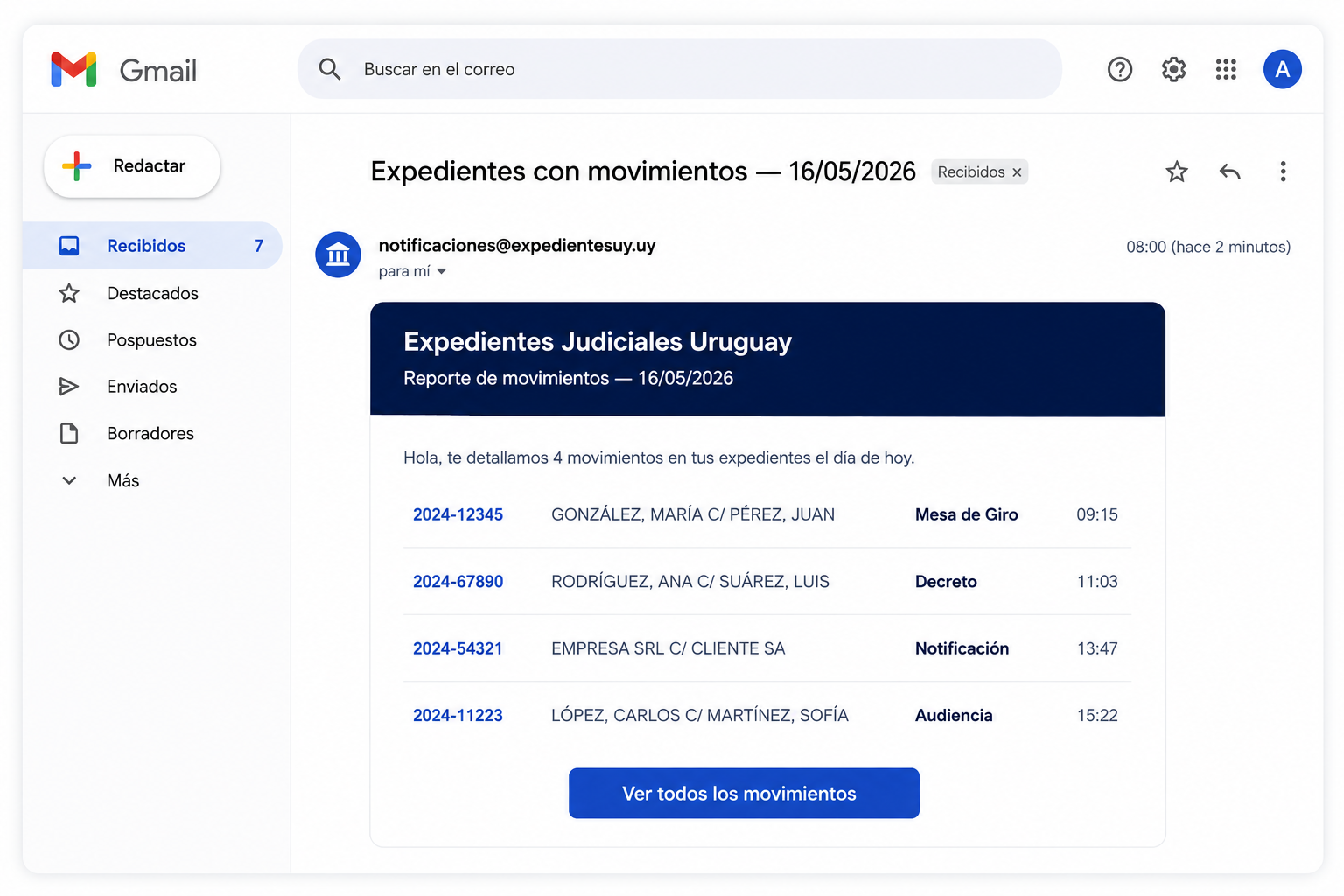Click the search magnifier icon
Viewport: 1344px width, 896px height.
(330, 69)
